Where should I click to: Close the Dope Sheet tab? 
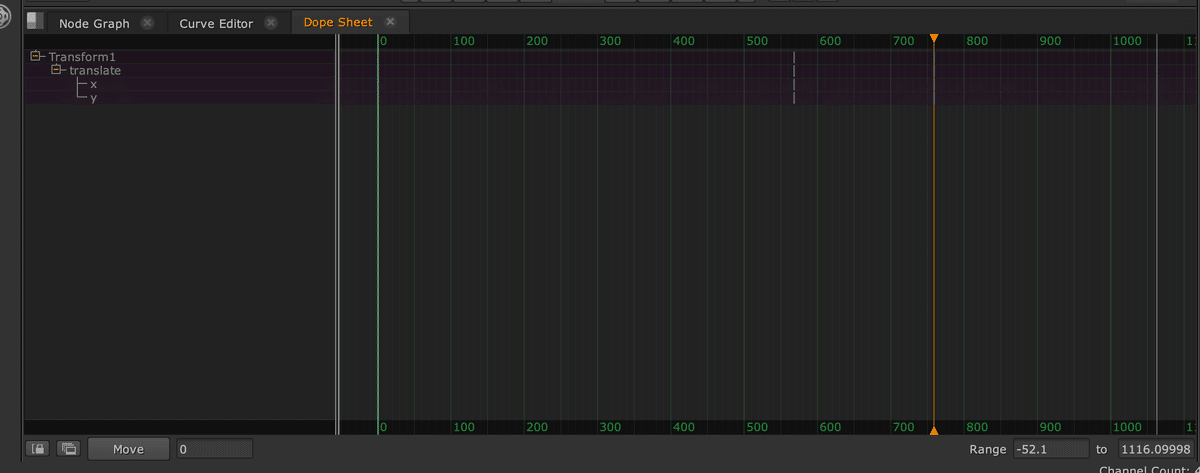(390, 22)
